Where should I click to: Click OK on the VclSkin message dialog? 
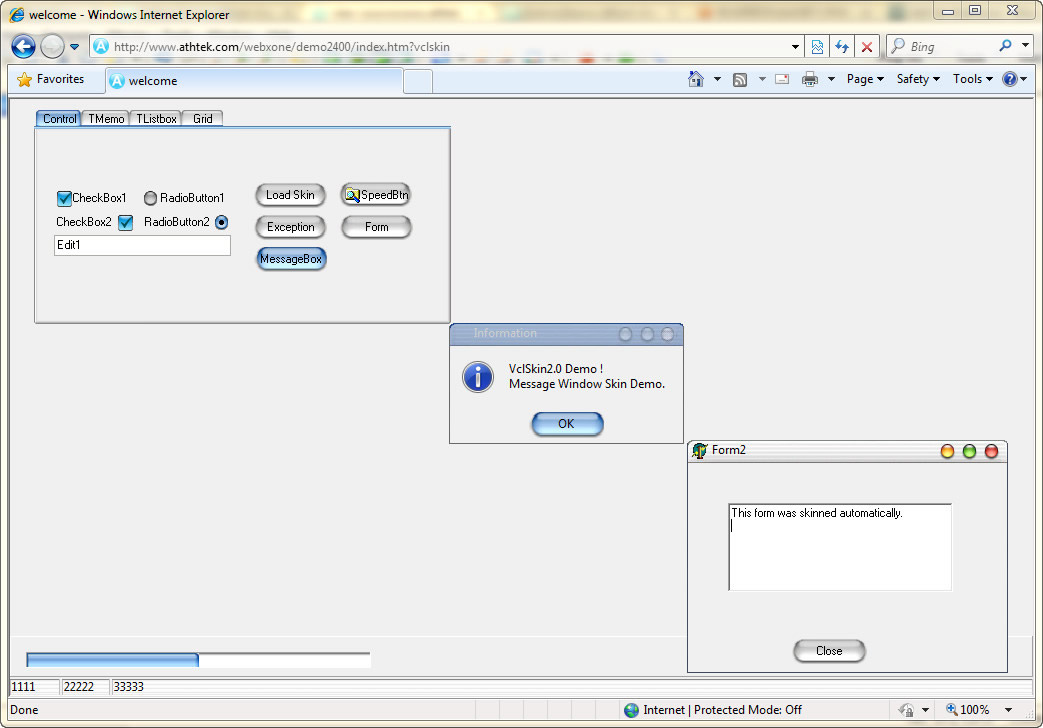point(566,423)
